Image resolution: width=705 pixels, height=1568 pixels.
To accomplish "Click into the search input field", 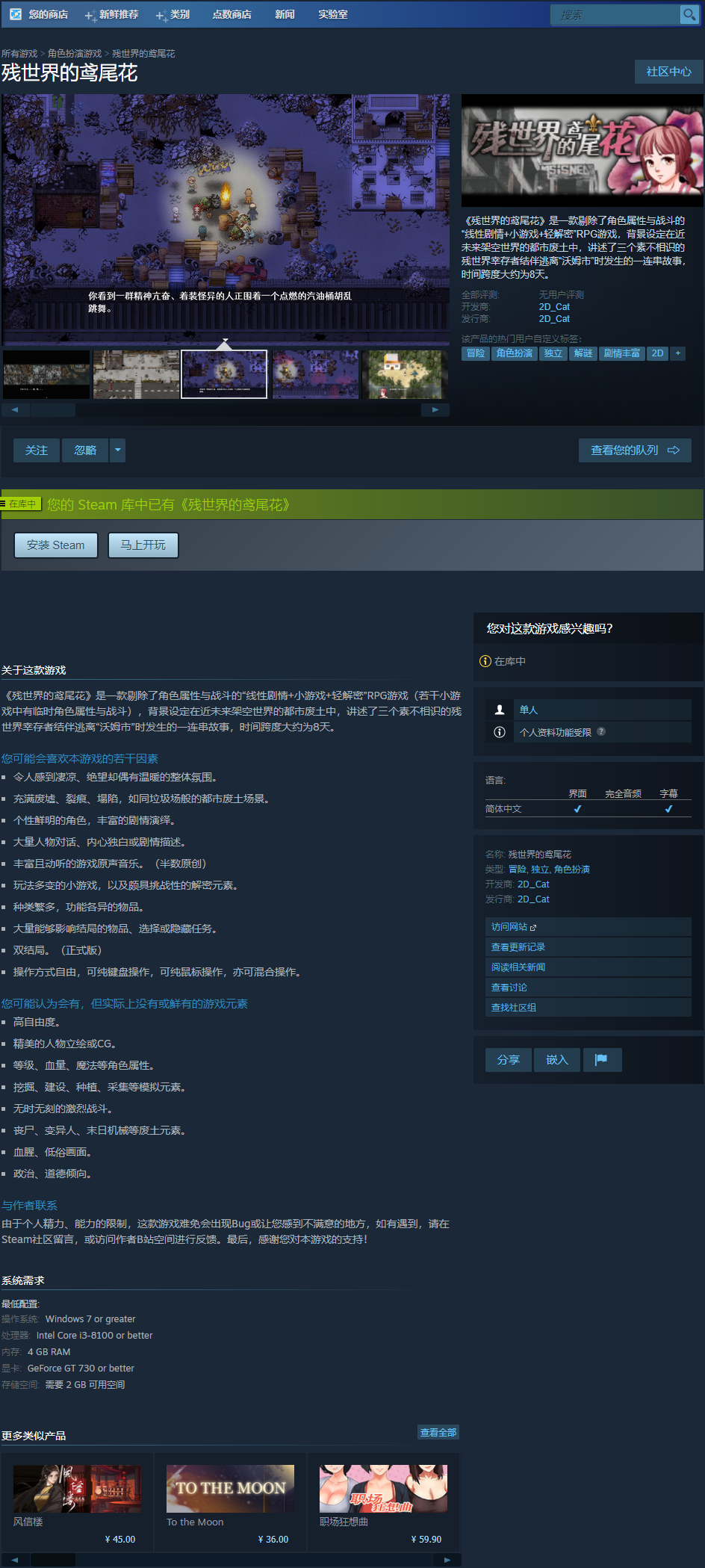I will pos(615,14).
